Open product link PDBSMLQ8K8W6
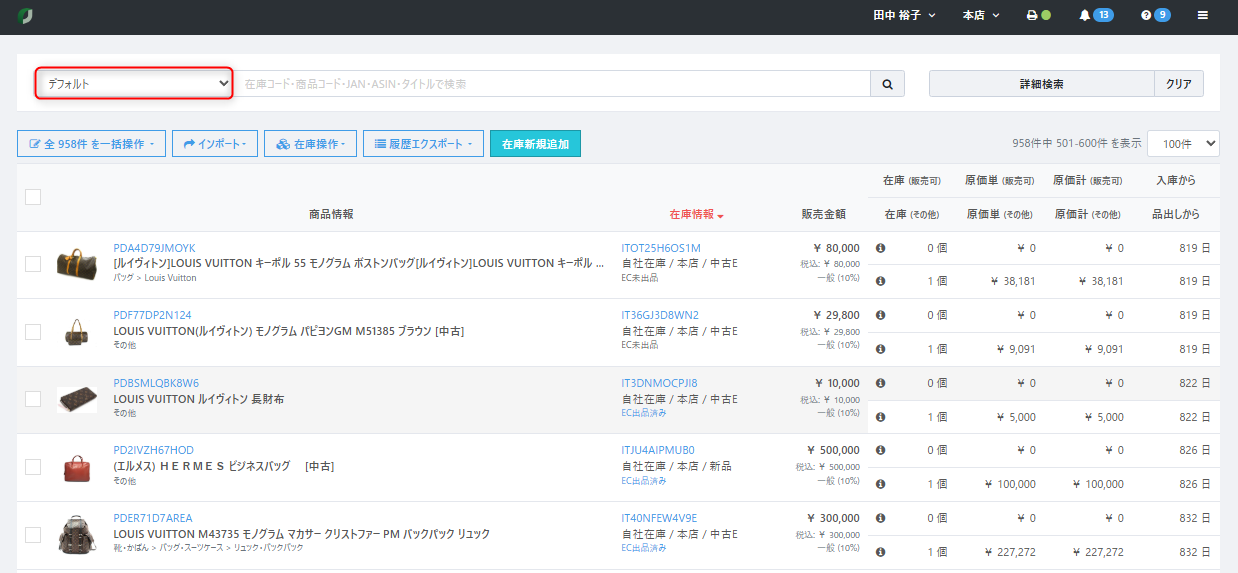Viewport: 1238px width, 573px height. (x=156, y=383)
